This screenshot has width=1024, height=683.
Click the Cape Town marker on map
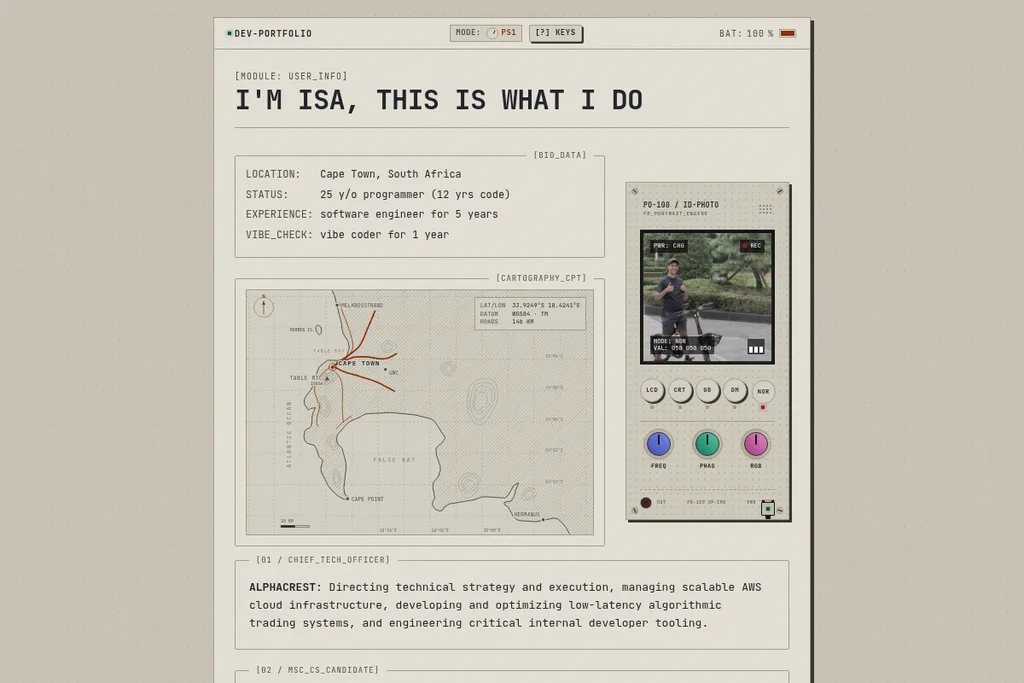tap(332, 367)
